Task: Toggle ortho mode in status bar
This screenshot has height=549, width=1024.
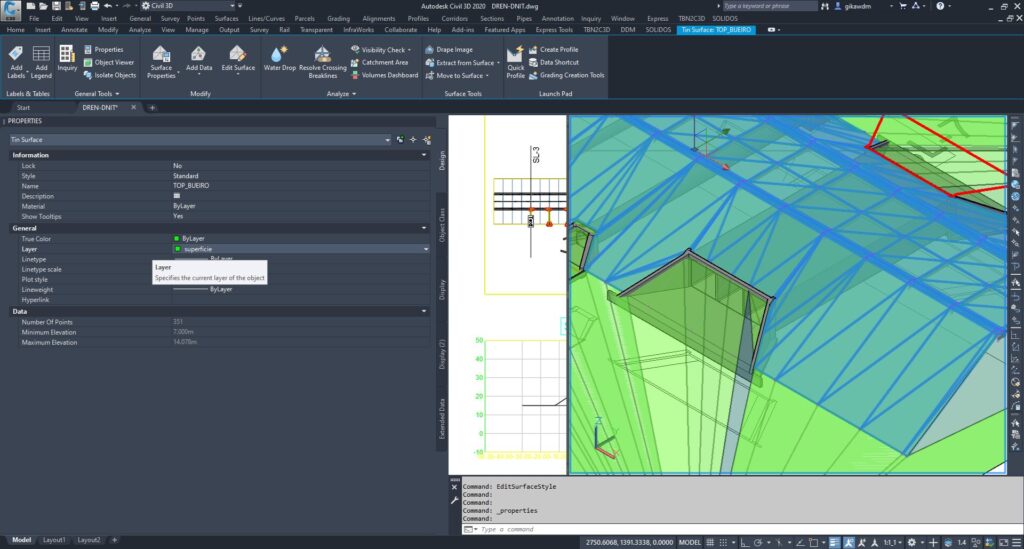Action: point(744,542)
